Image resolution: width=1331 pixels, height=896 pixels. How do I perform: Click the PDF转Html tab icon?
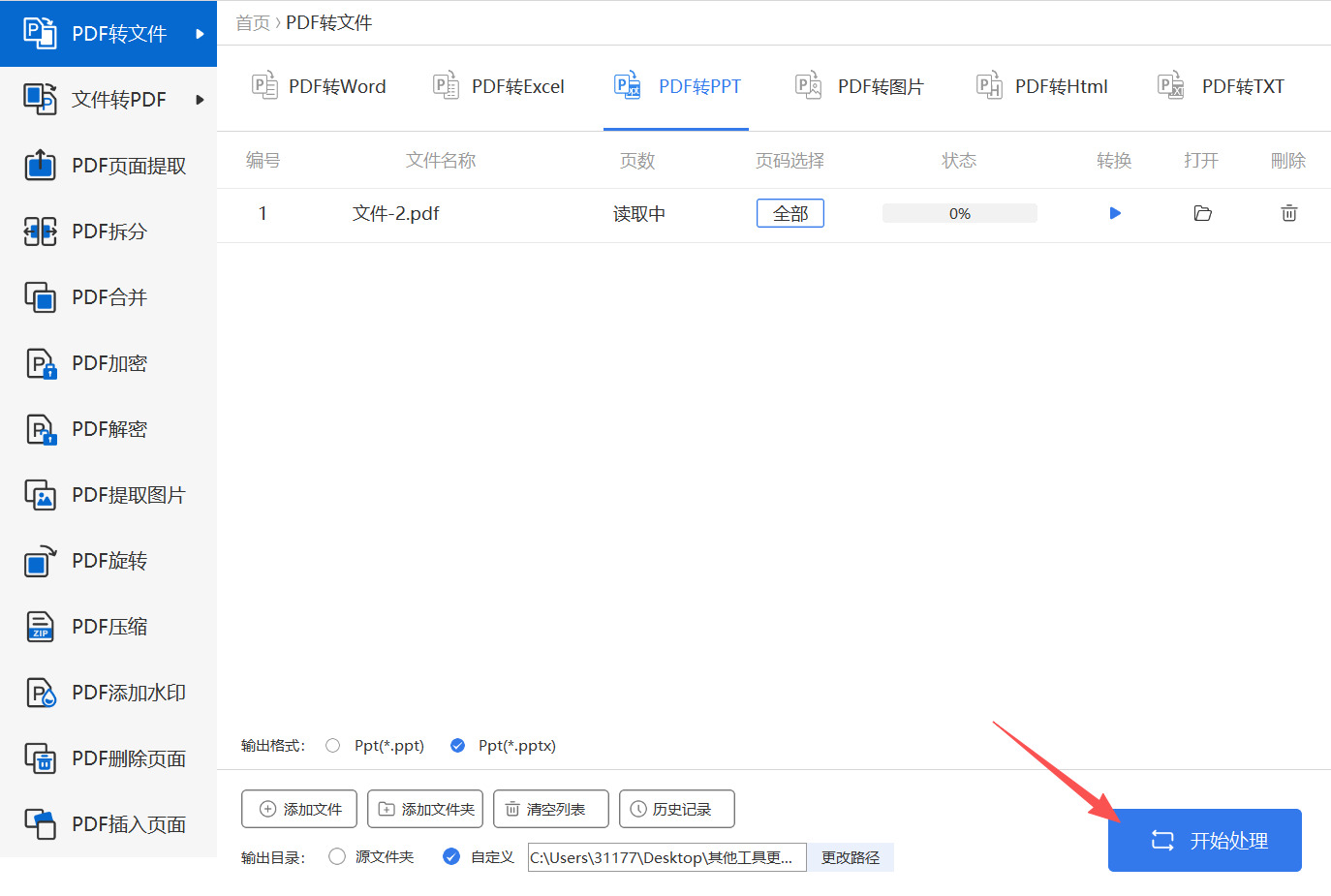pyautogui.click(x=989, y=86)
